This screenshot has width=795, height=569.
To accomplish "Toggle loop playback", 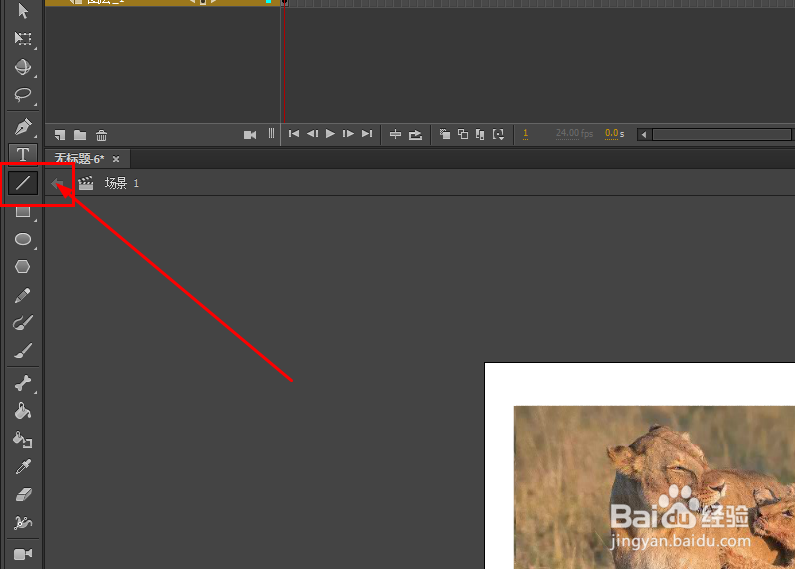I will [x=415, y=134].
